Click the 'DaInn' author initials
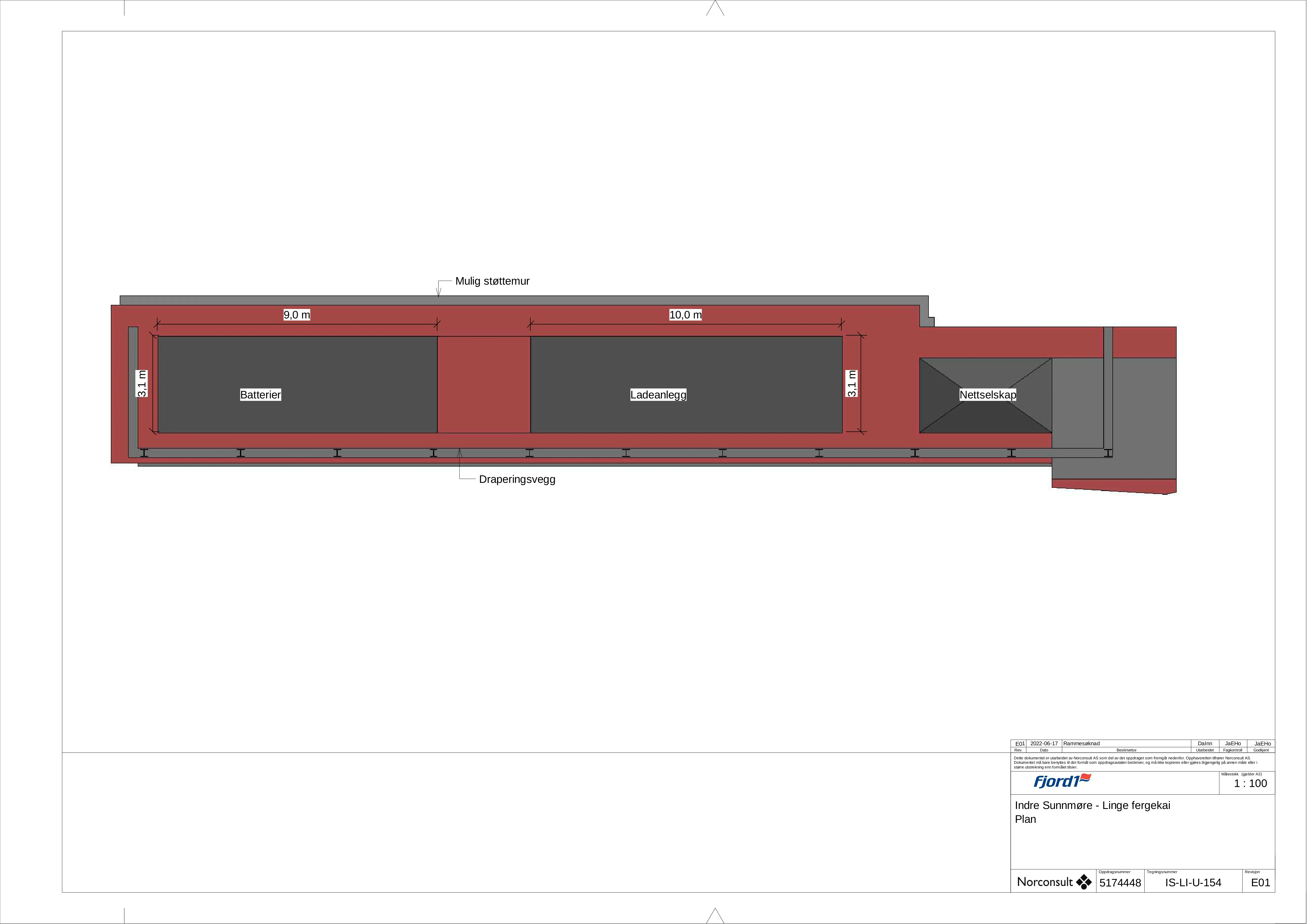This screenshot has width=1307, height=924. point(1205,744)
